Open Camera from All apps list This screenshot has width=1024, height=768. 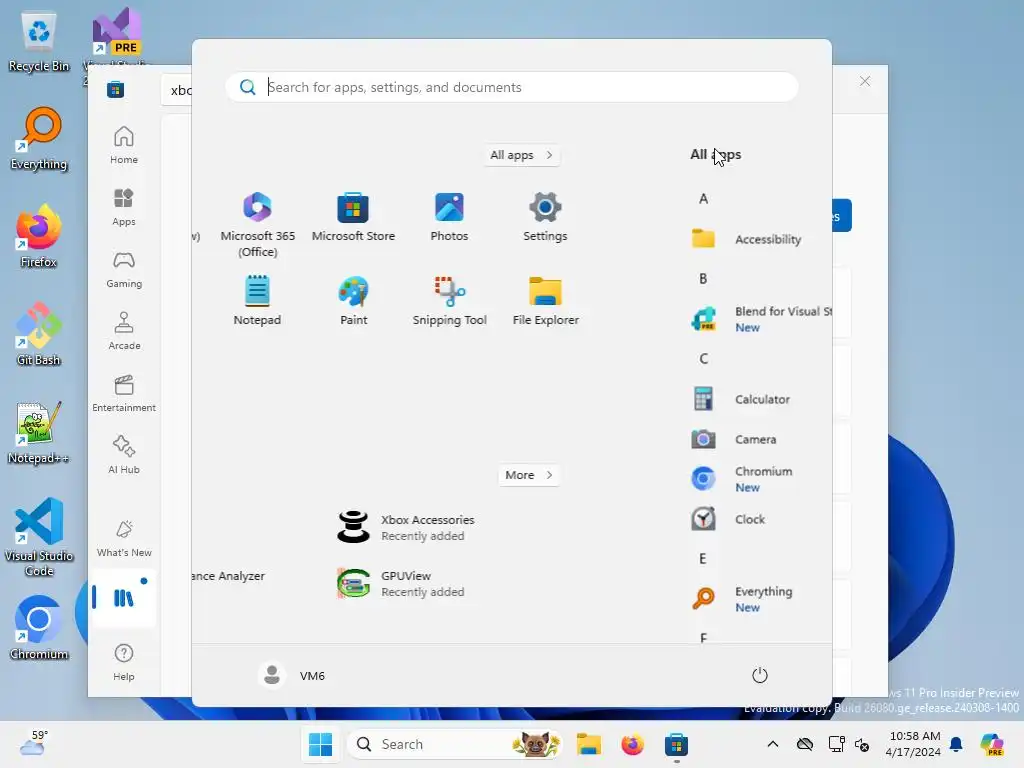[734, 440]
